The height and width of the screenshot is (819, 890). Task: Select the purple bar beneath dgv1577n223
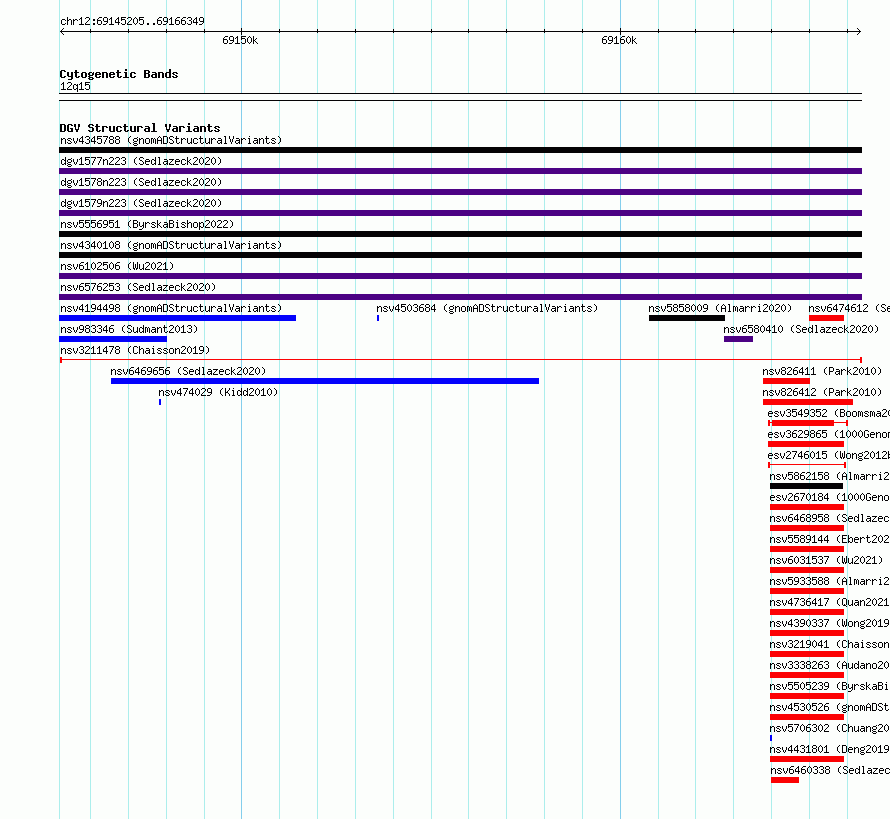pos(461,171)
